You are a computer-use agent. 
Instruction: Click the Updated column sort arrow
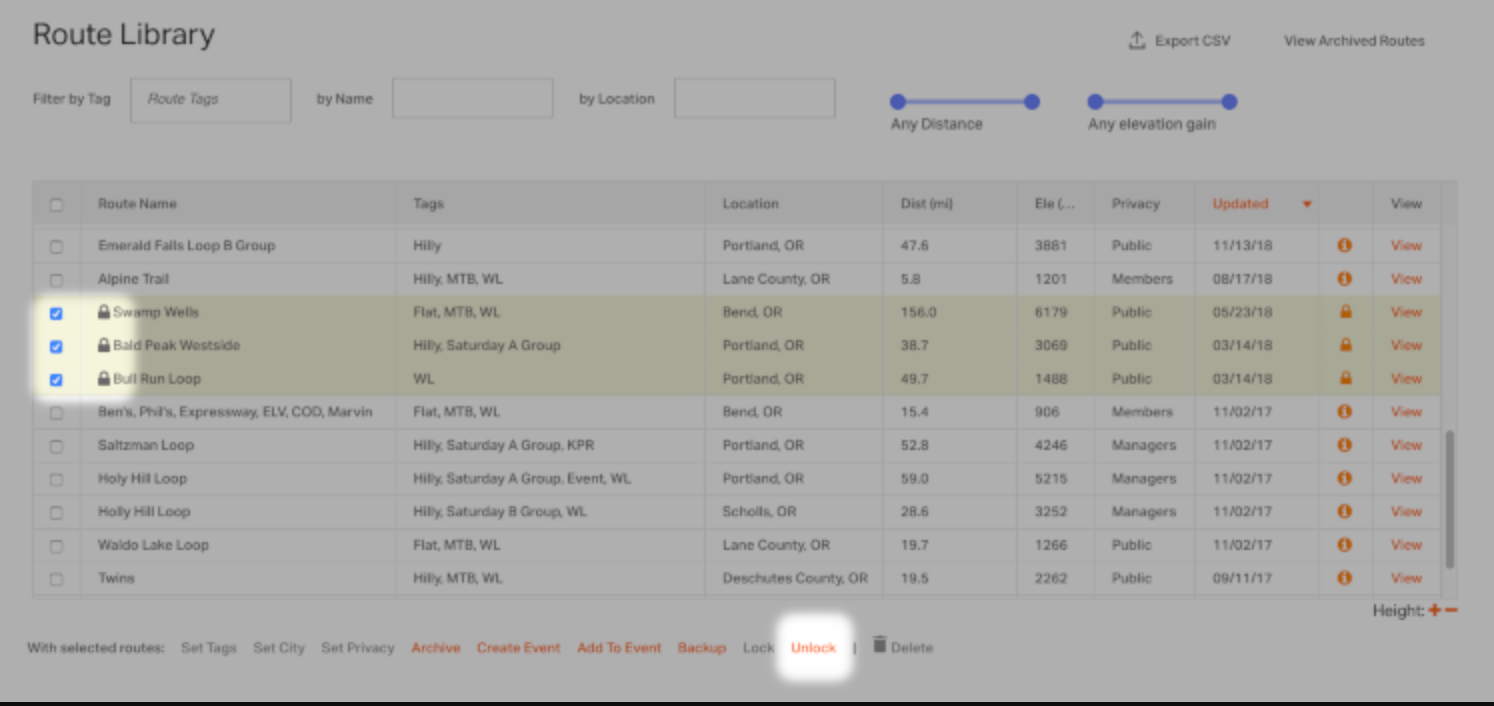tap(1306, 204)
